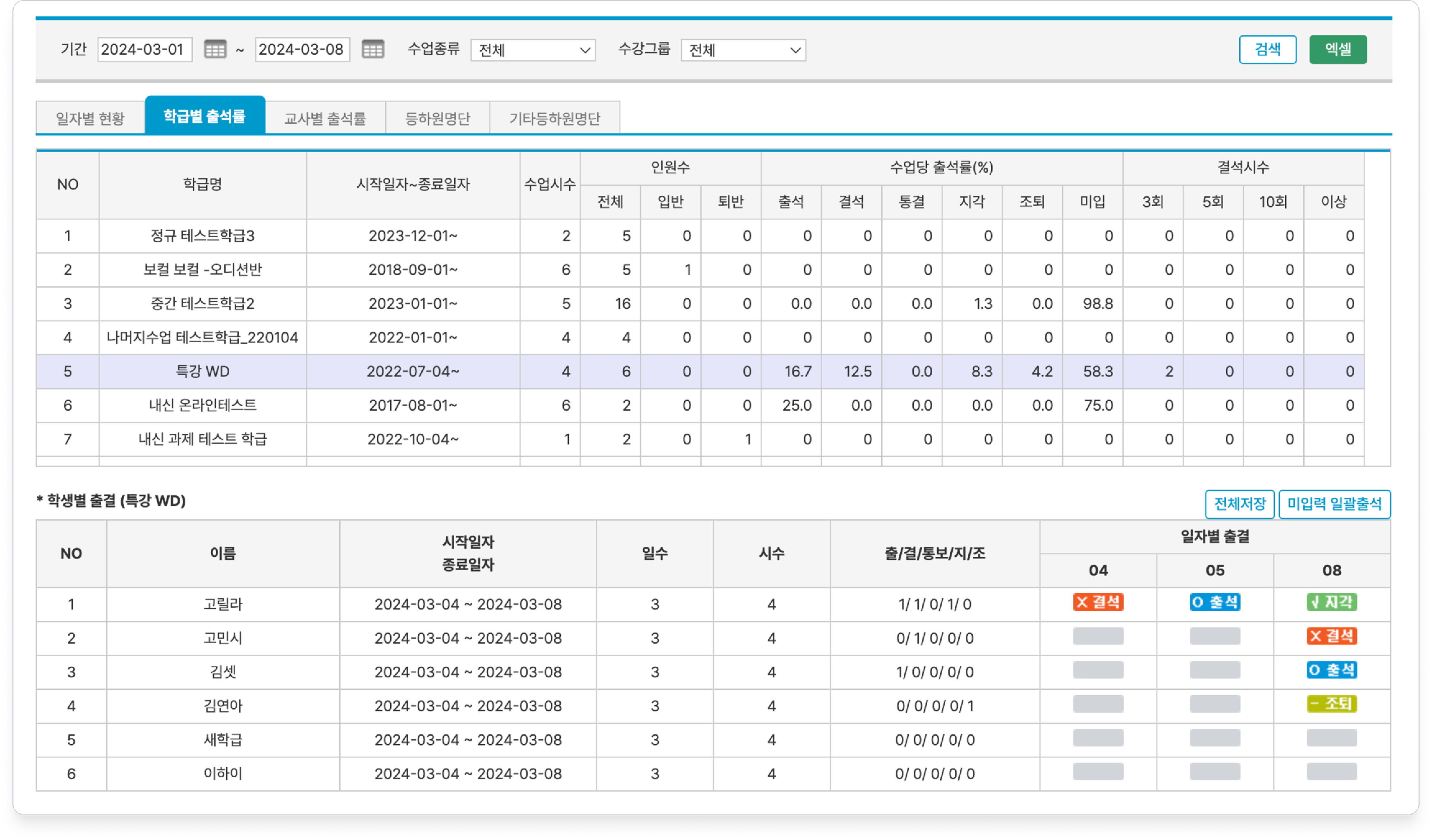Click 김연아's yellow 조퇴 badge for day 08
This screenshot has width=1432, height=840.
[x=1331, y=704]
